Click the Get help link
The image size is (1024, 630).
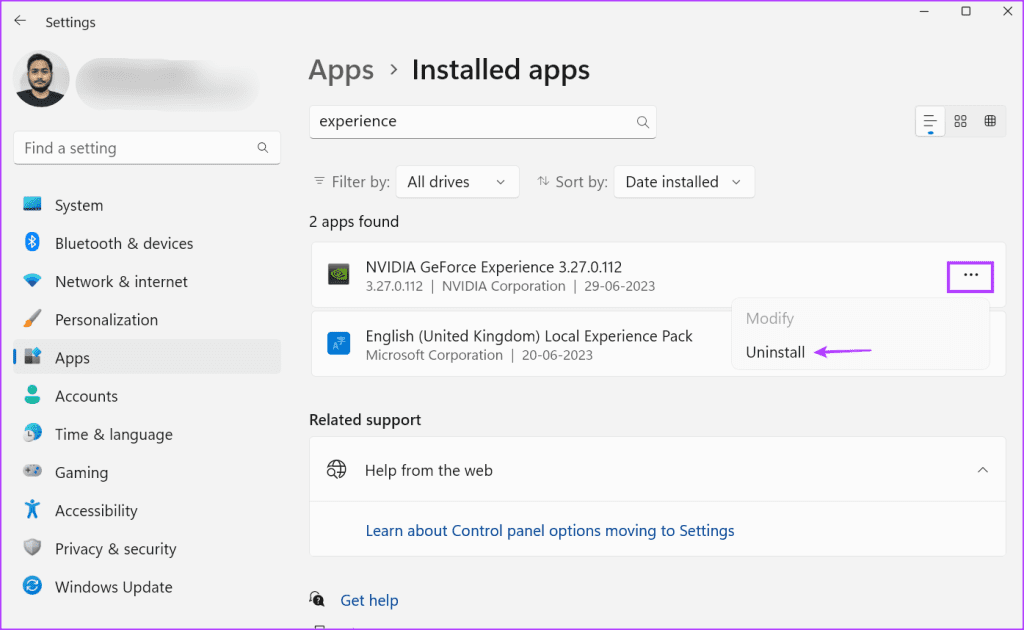[x=369, y=600]
